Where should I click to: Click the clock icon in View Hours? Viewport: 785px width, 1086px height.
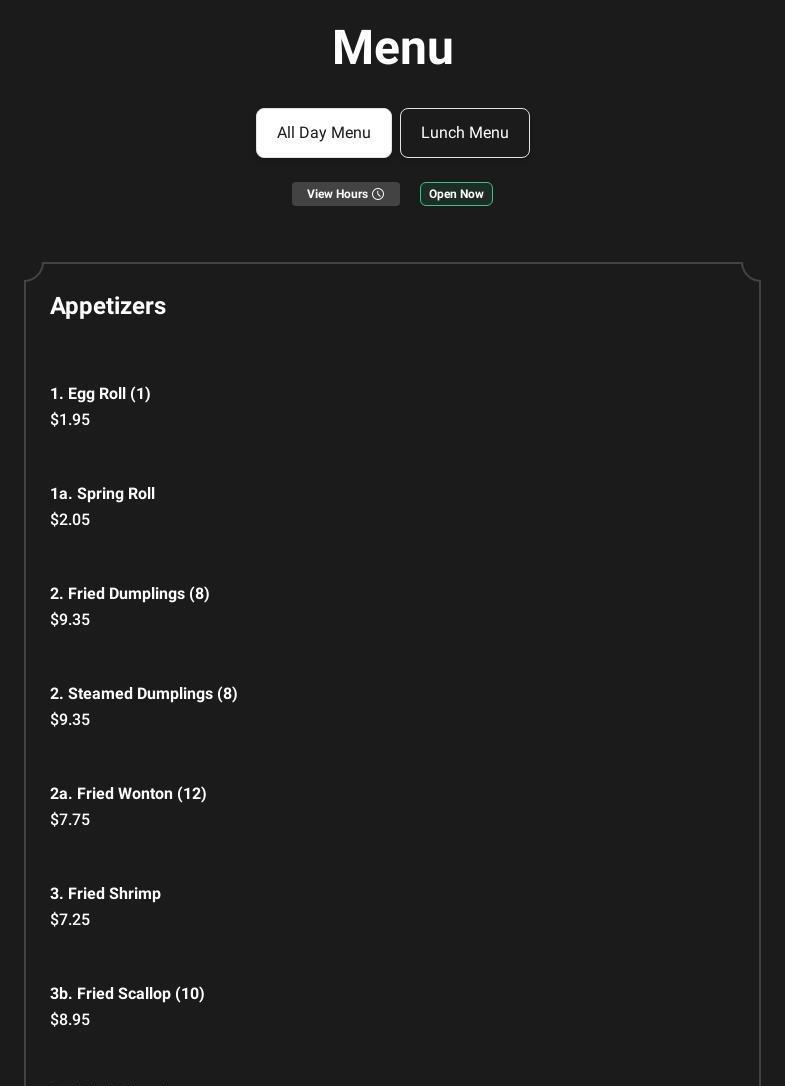[378, 194]
